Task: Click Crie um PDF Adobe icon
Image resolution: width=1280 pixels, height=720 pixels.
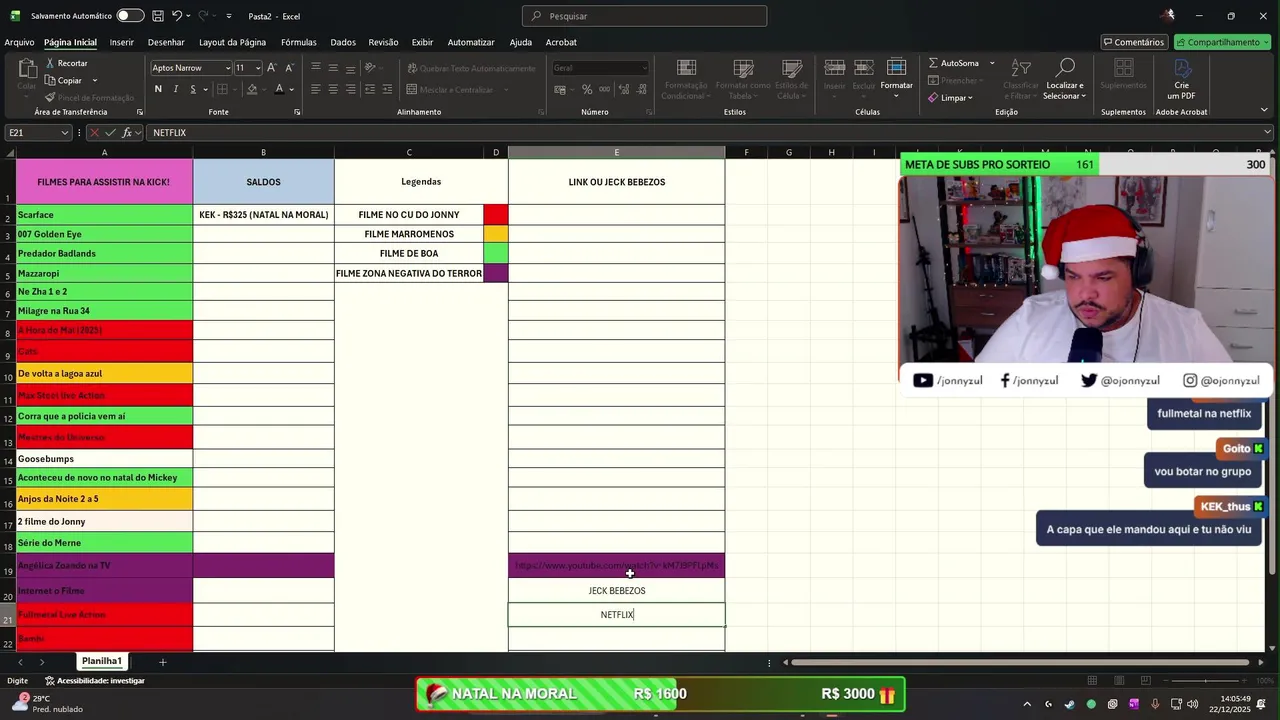Action: click(x=1182, y=68)
